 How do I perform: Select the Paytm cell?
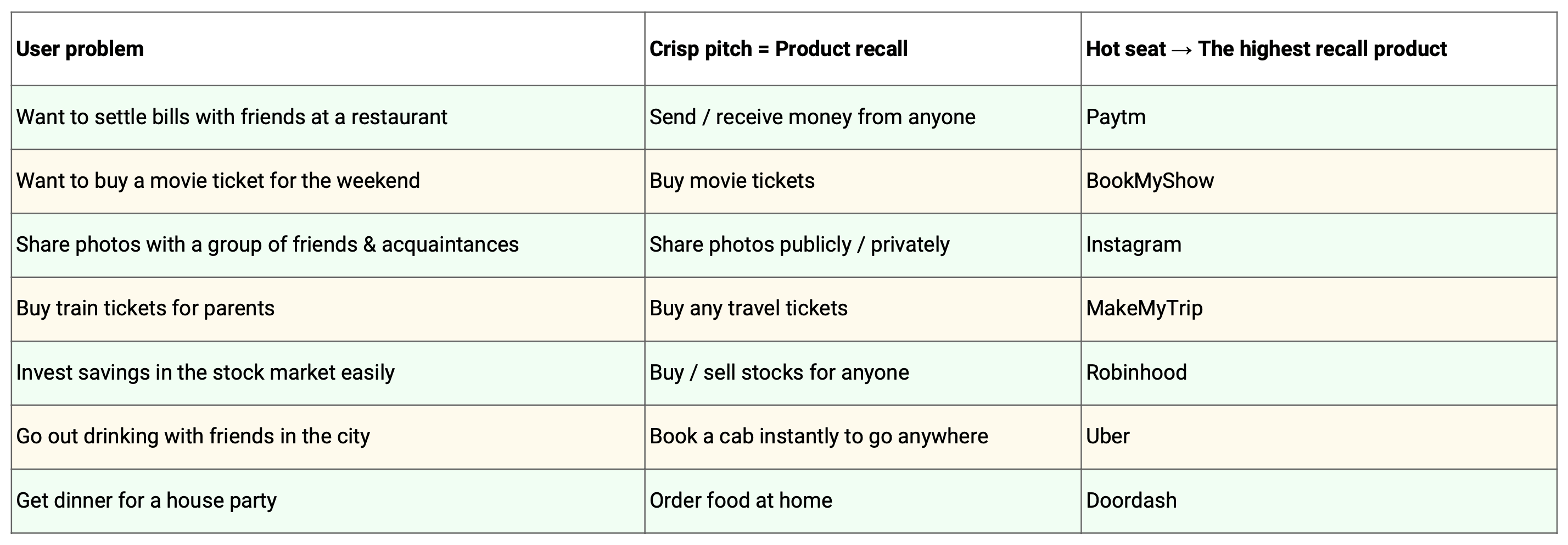point(1318,118)
